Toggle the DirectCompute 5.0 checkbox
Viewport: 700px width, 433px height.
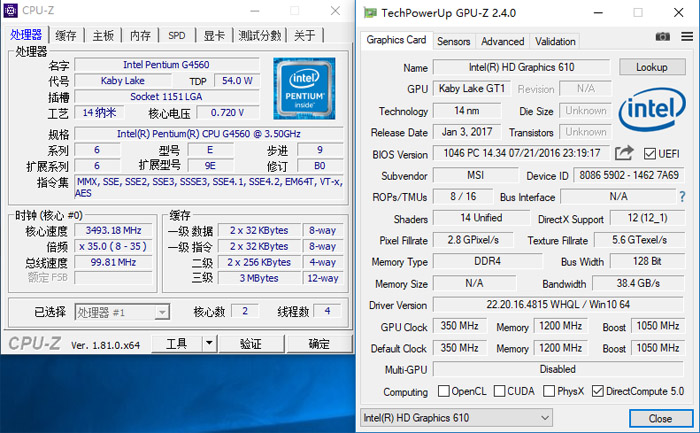coord(597,391)
